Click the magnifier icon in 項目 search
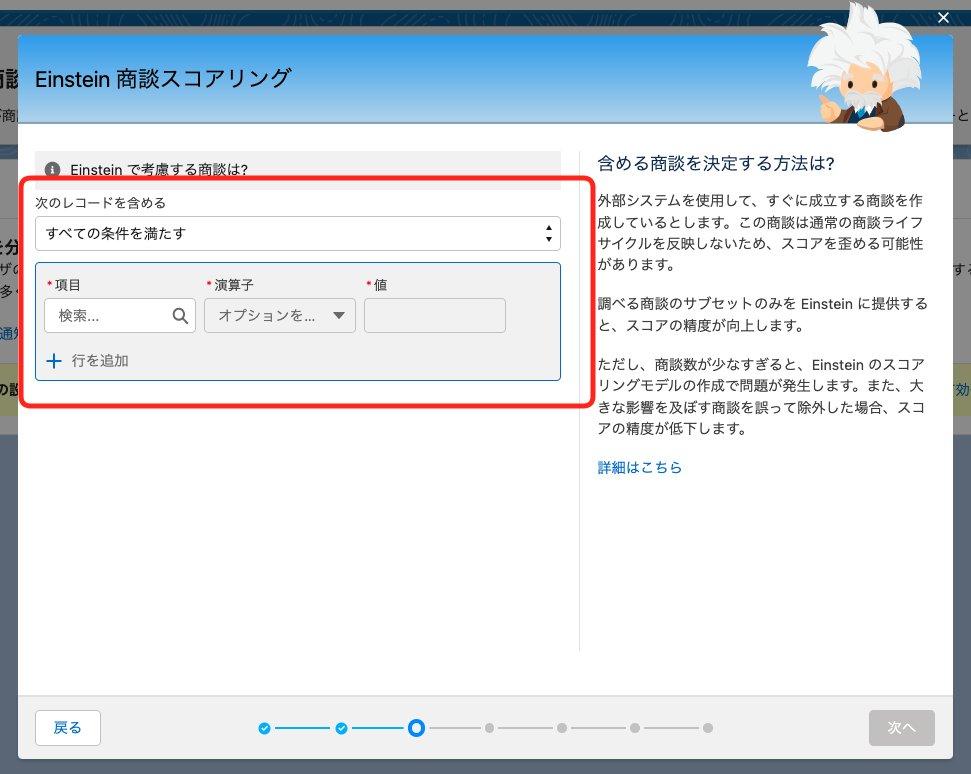This screenshot has width=971, height=774. (x=180, y=316)
